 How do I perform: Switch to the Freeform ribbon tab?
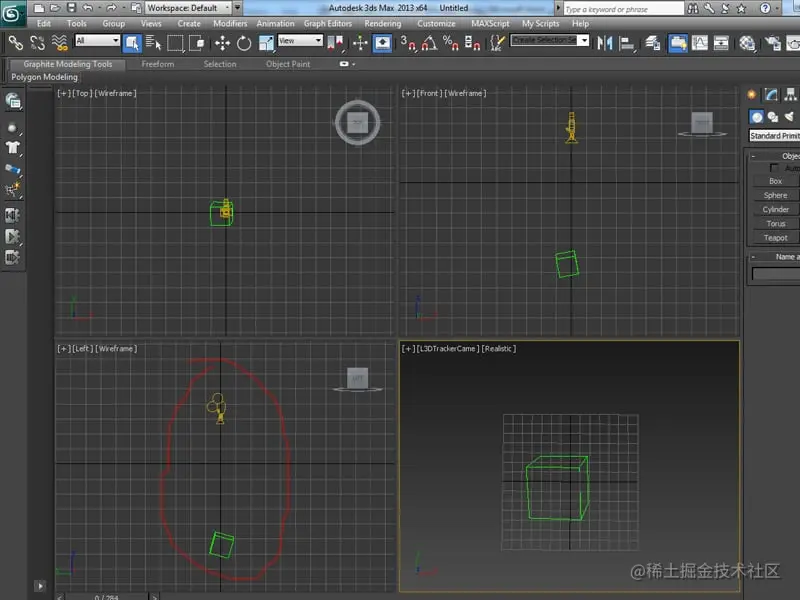point(158,64)
